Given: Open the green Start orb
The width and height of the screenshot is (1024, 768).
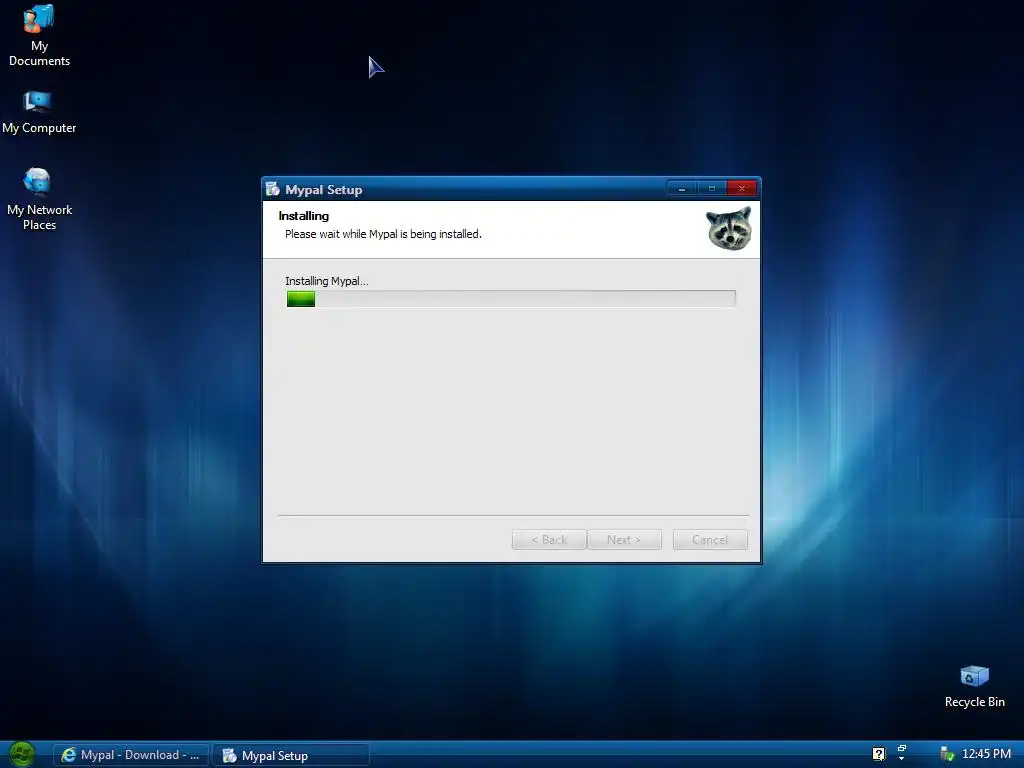Looking at the screenshot, I should click(x=22, y=755).
